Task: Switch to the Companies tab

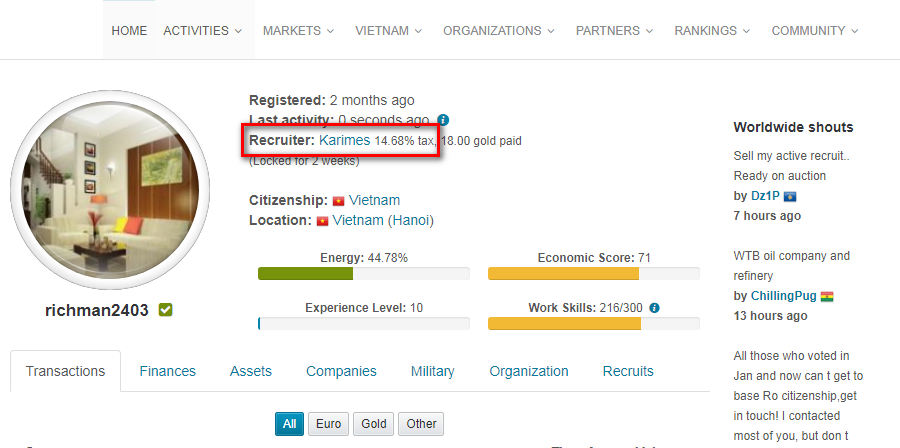Action: coord(341,371)
